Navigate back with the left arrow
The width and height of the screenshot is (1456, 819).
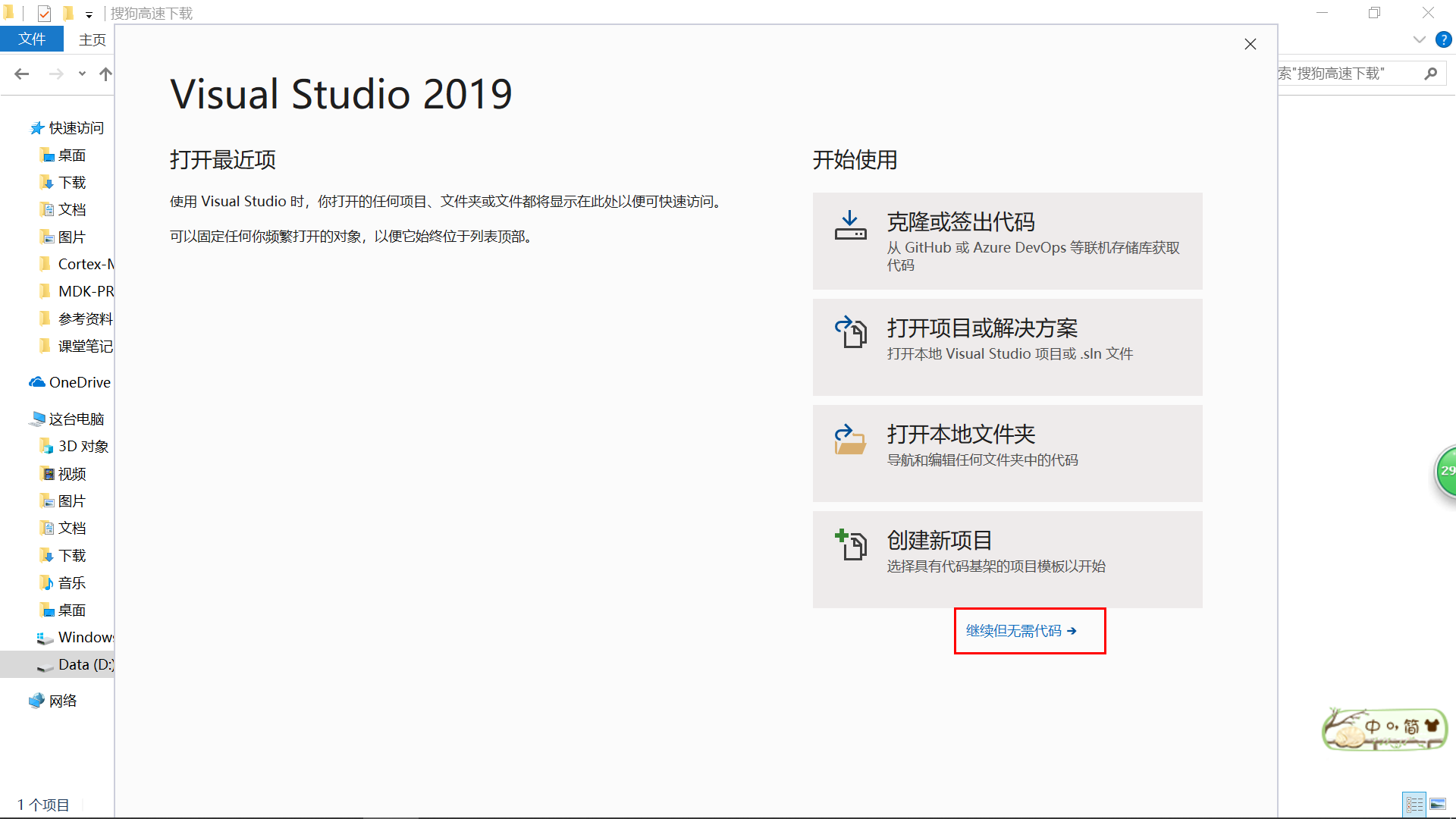click(x=22, y=74)
